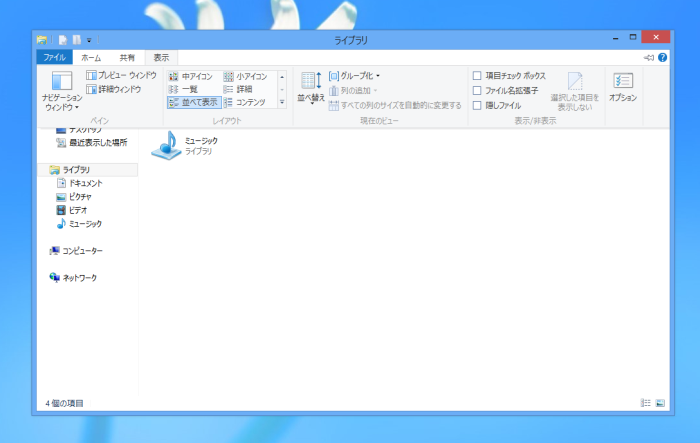
Task: Click the new folder quick access icon
Action: [77, 40]
